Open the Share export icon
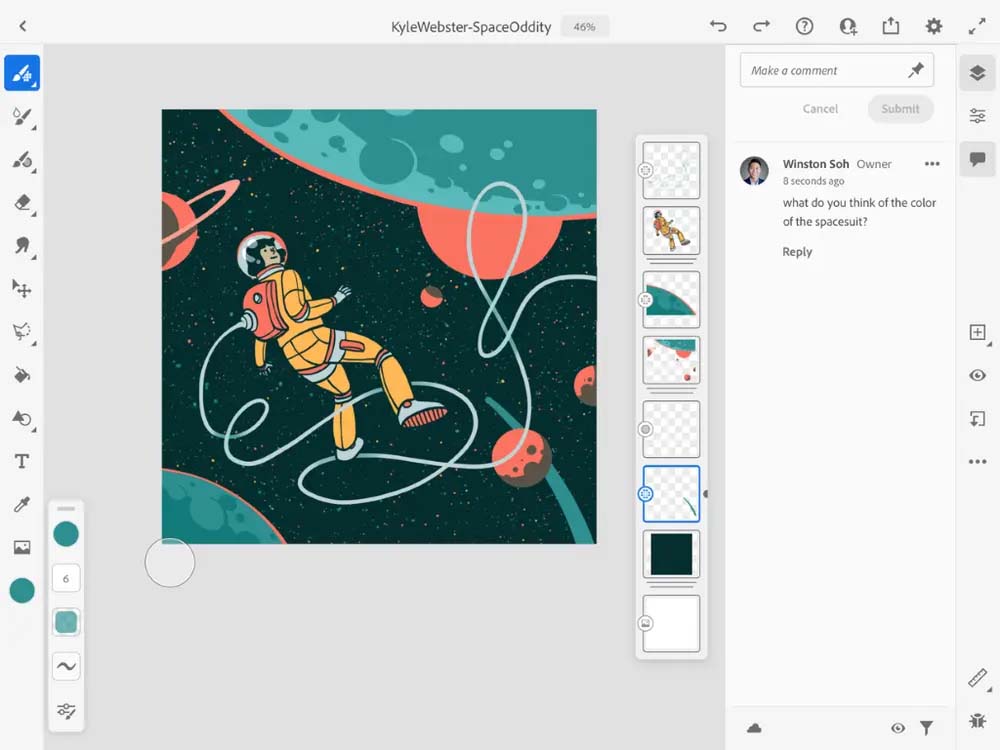 point(890,27)
